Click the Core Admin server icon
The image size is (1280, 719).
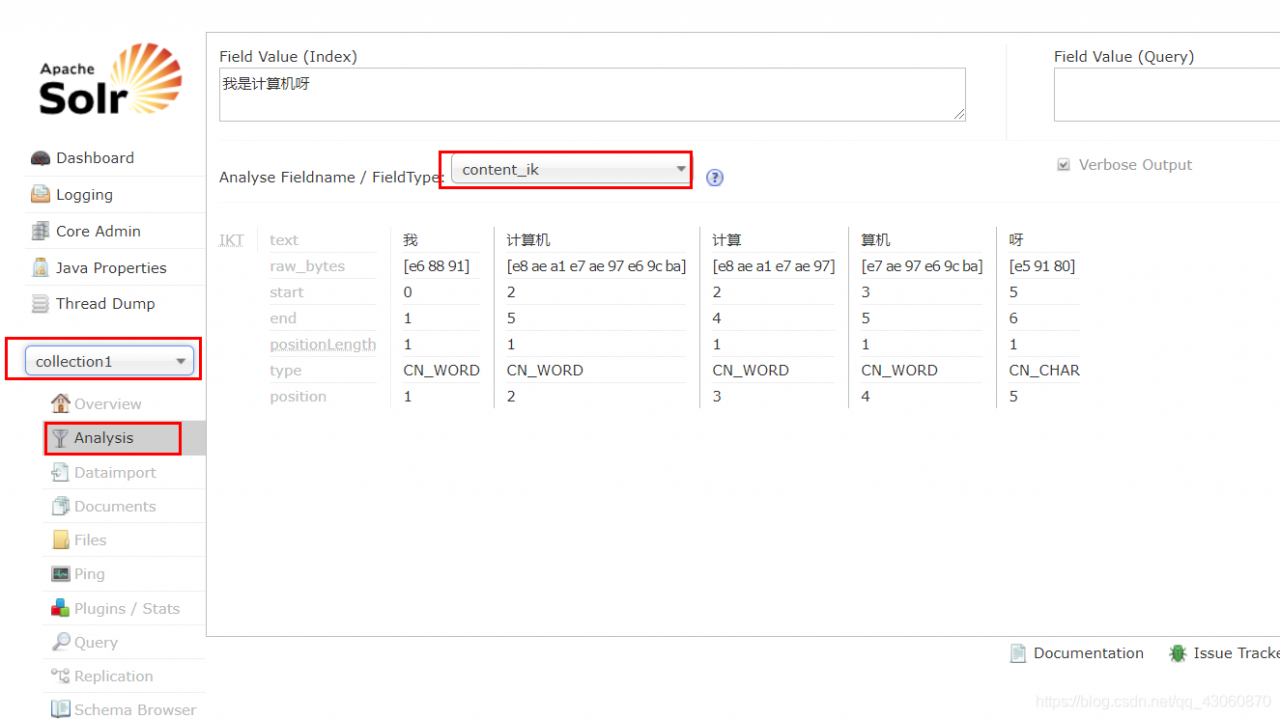point(40,231)
